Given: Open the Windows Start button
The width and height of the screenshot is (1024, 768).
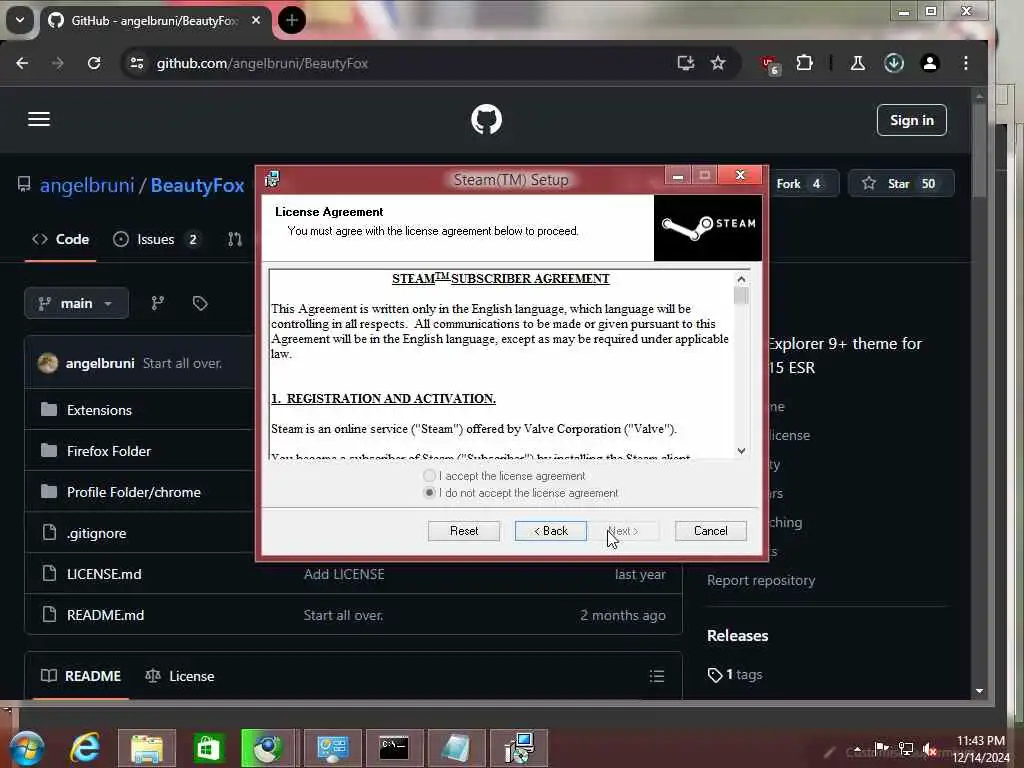Looking at the screenshot, I should tap(27, 748).
